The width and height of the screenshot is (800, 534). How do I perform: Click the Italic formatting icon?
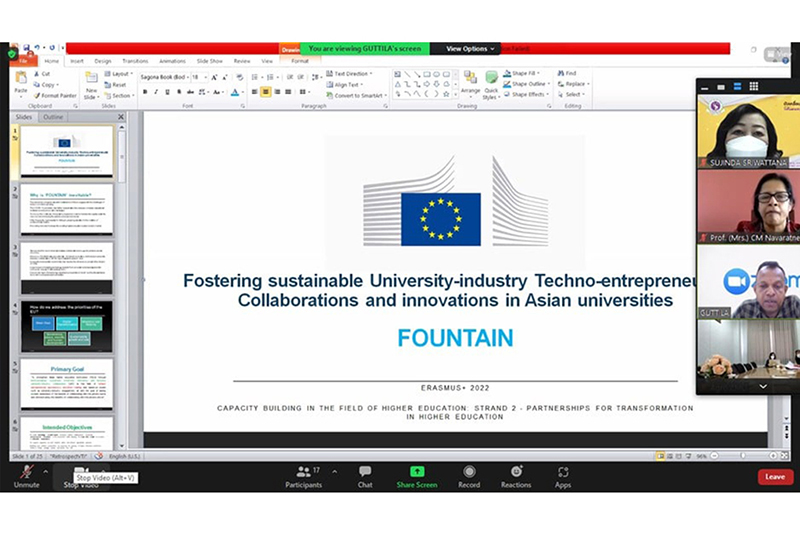(156, 92)
